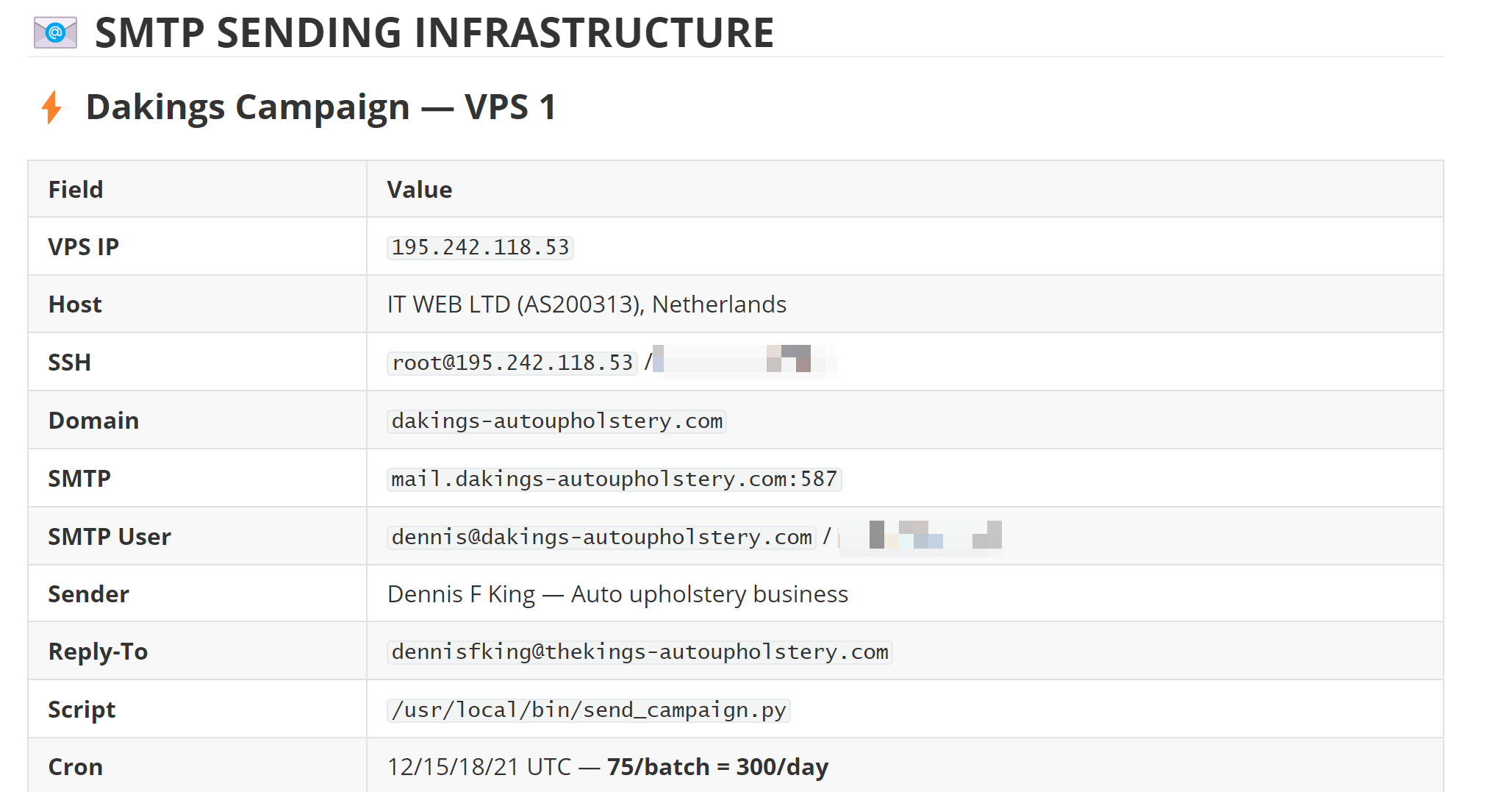Click the dennis@dakings-autoupholstery.com SMTP user
This screenshot has height=792, width=1512.
(x=601, y=537)
